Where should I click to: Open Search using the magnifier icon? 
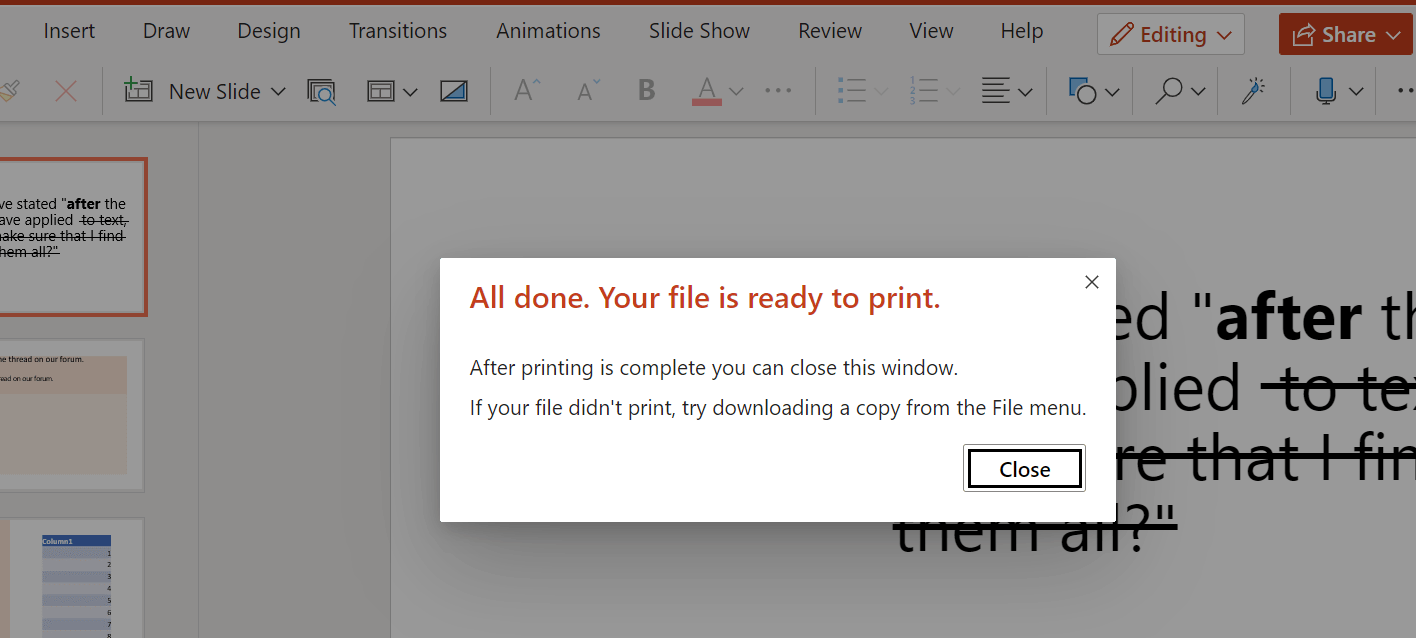1168,91
